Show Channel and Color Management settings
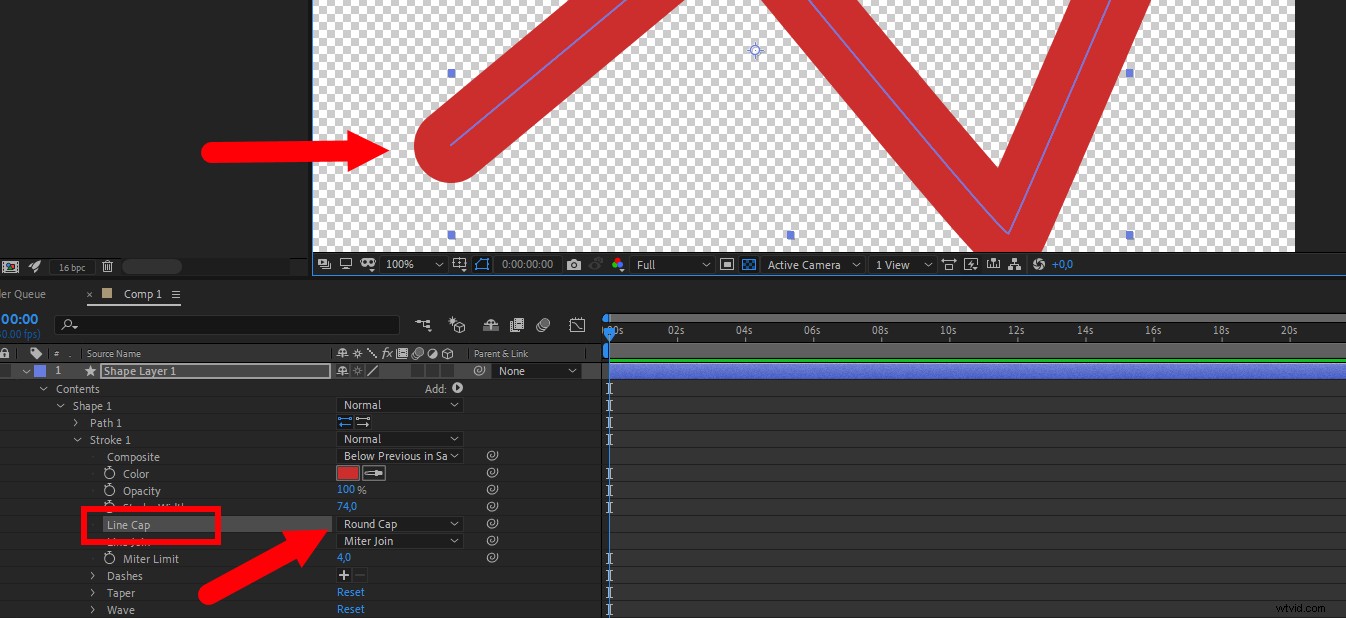This screenshot has width=1346, height=618. [x=619, y=264]
